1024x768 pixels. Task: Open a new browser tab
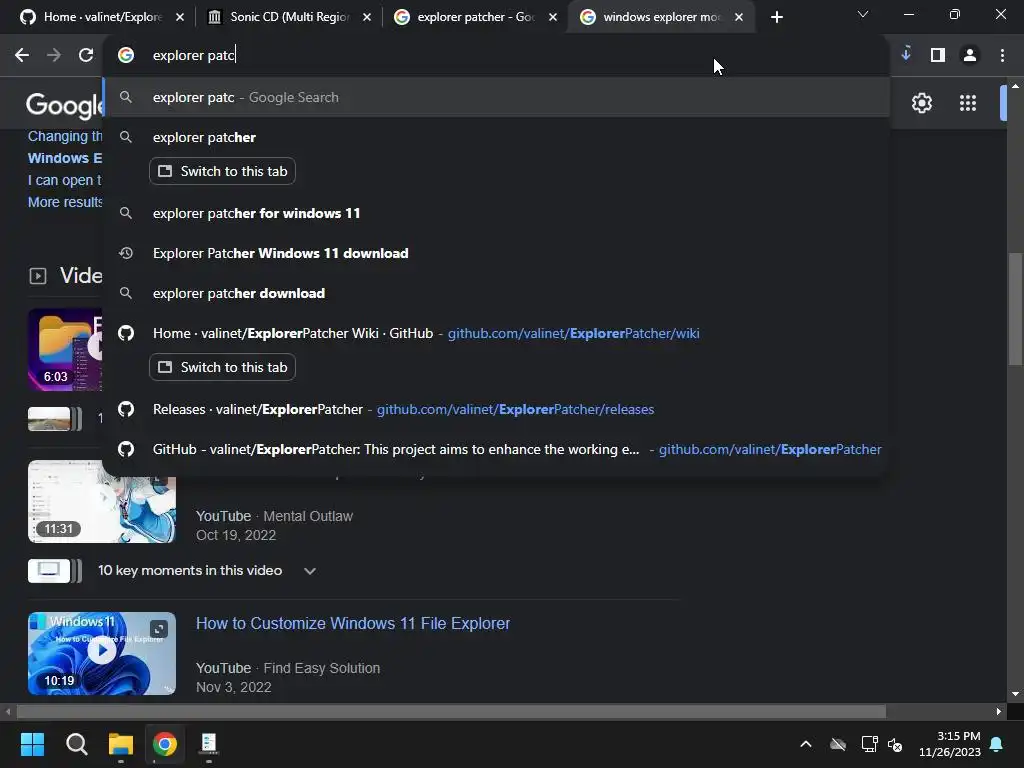(x=776, y=18)
